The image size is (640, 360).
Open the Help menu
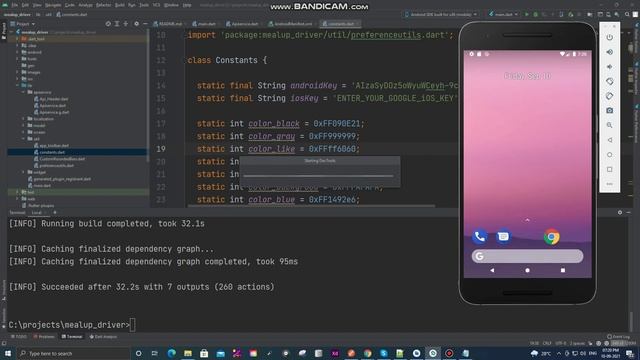pos(187,5)
